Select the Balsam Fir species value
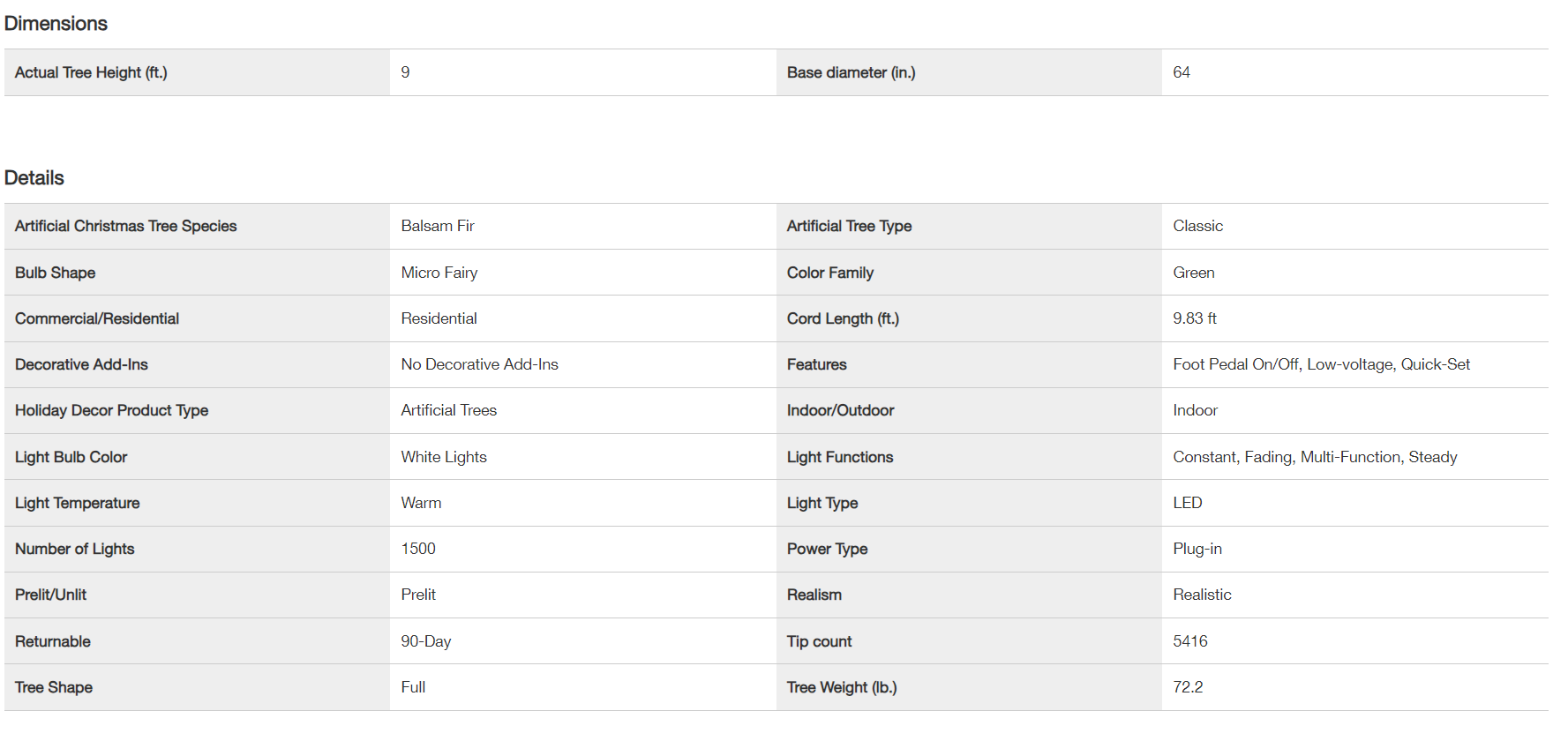1568x741 pixels. pyautogui.click(x=437, y=226)
